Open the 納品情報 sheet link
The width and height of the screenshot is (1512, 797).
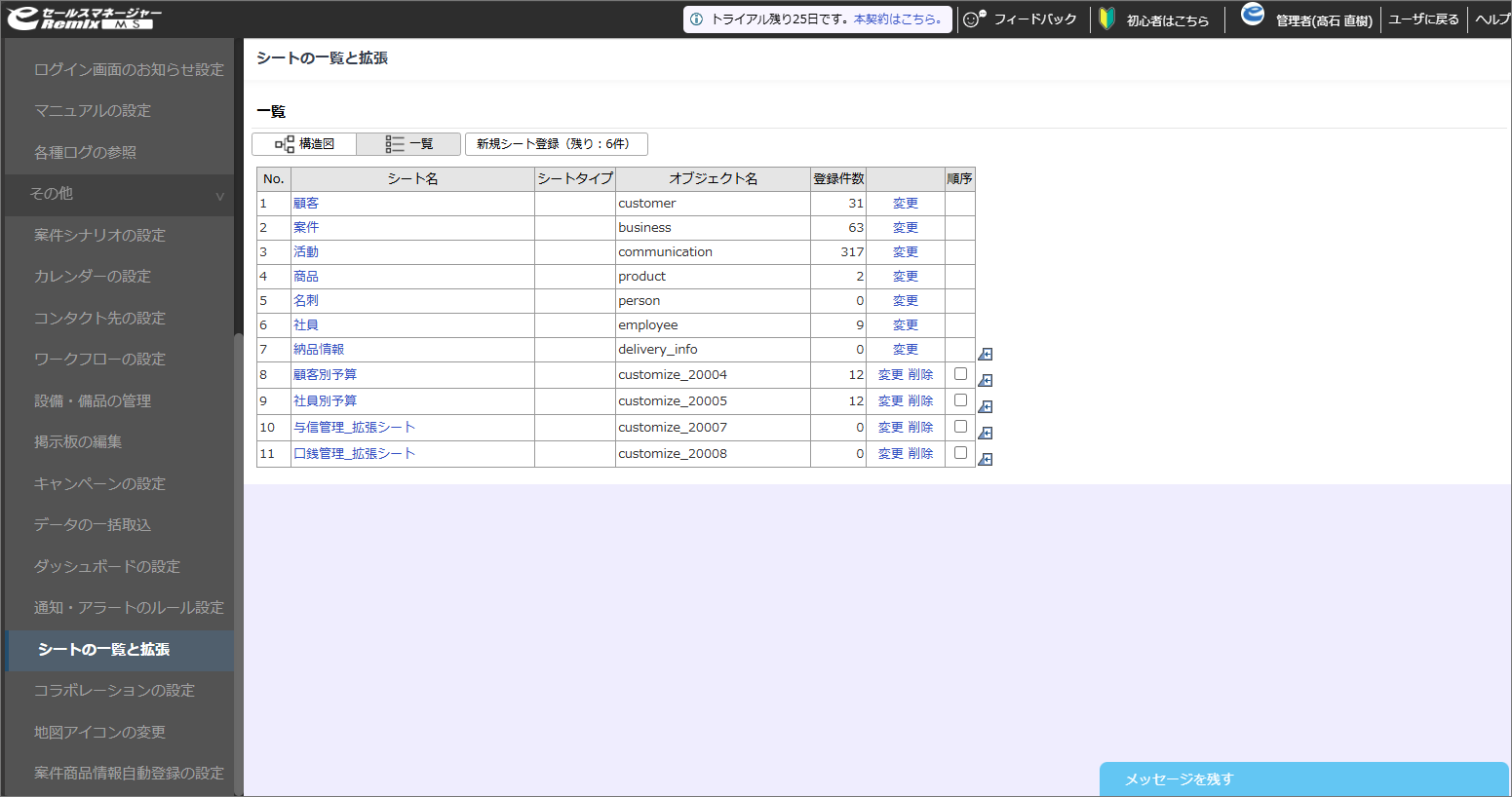tap(319, 350)
